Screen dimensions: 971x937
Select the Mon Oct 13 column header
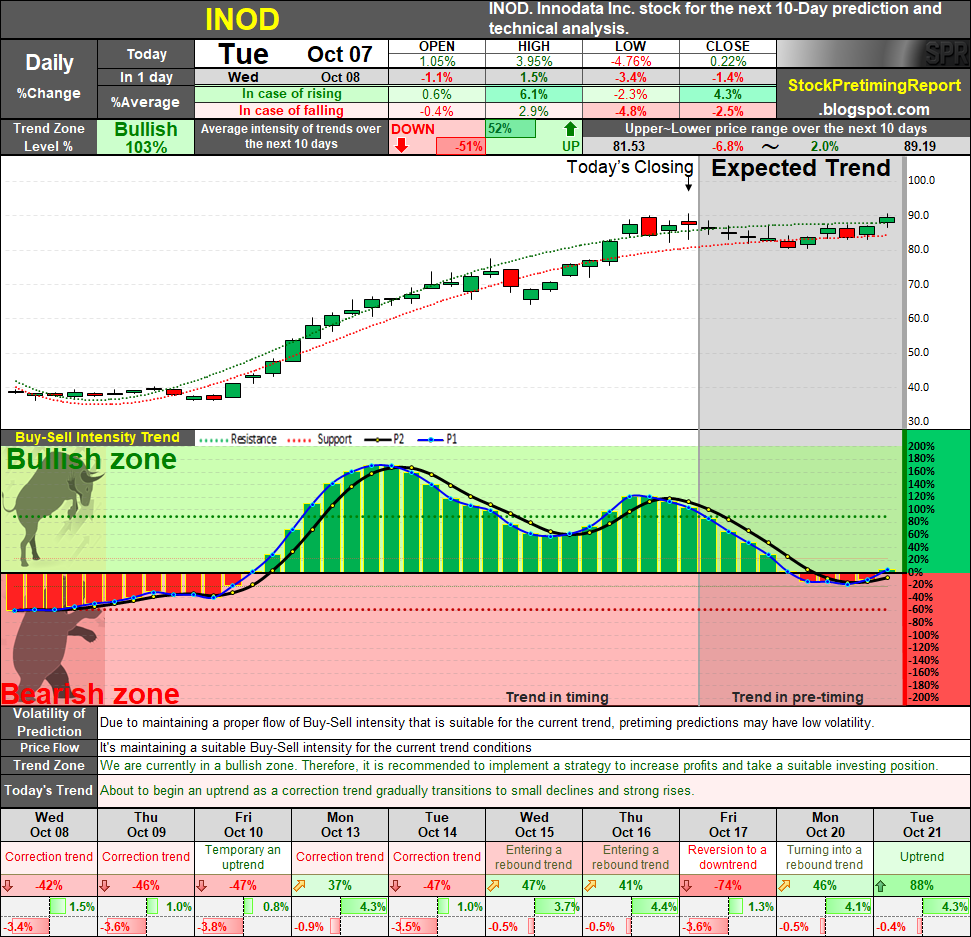(340, 825)
